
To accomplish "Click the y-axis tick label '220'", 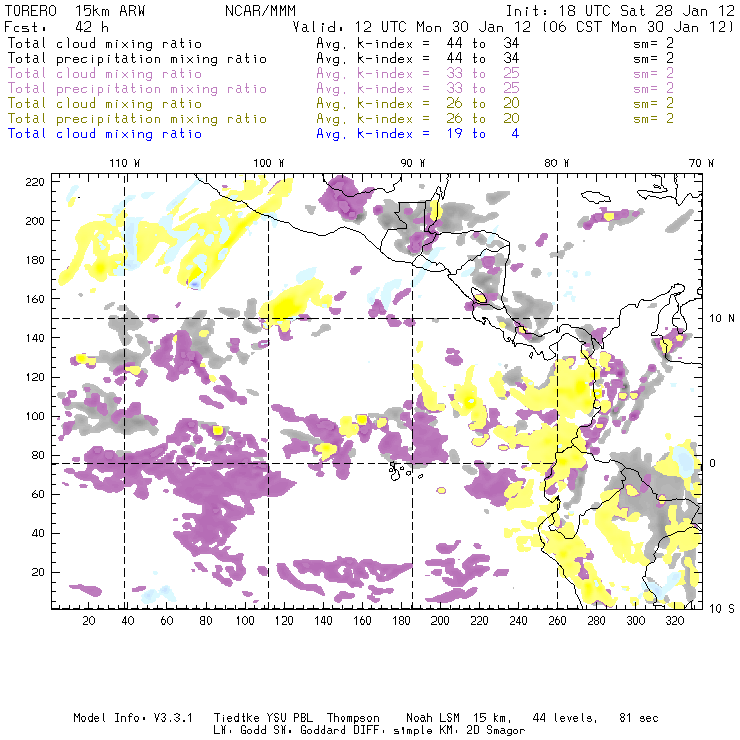I will [x=35, y=182].
